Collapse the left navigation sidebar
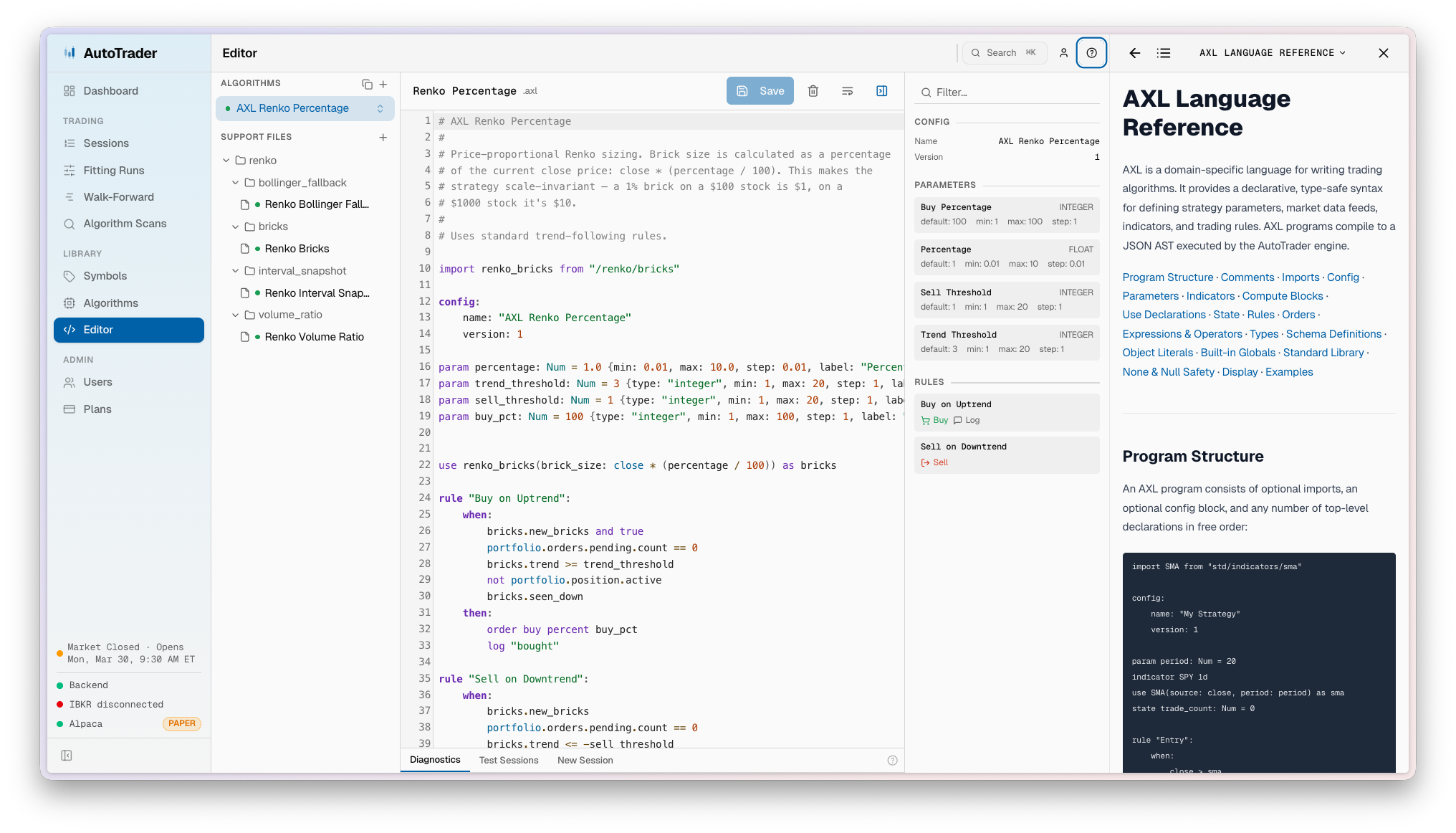The height and width of the screenshot is (833, 1456). click(67, 755)
